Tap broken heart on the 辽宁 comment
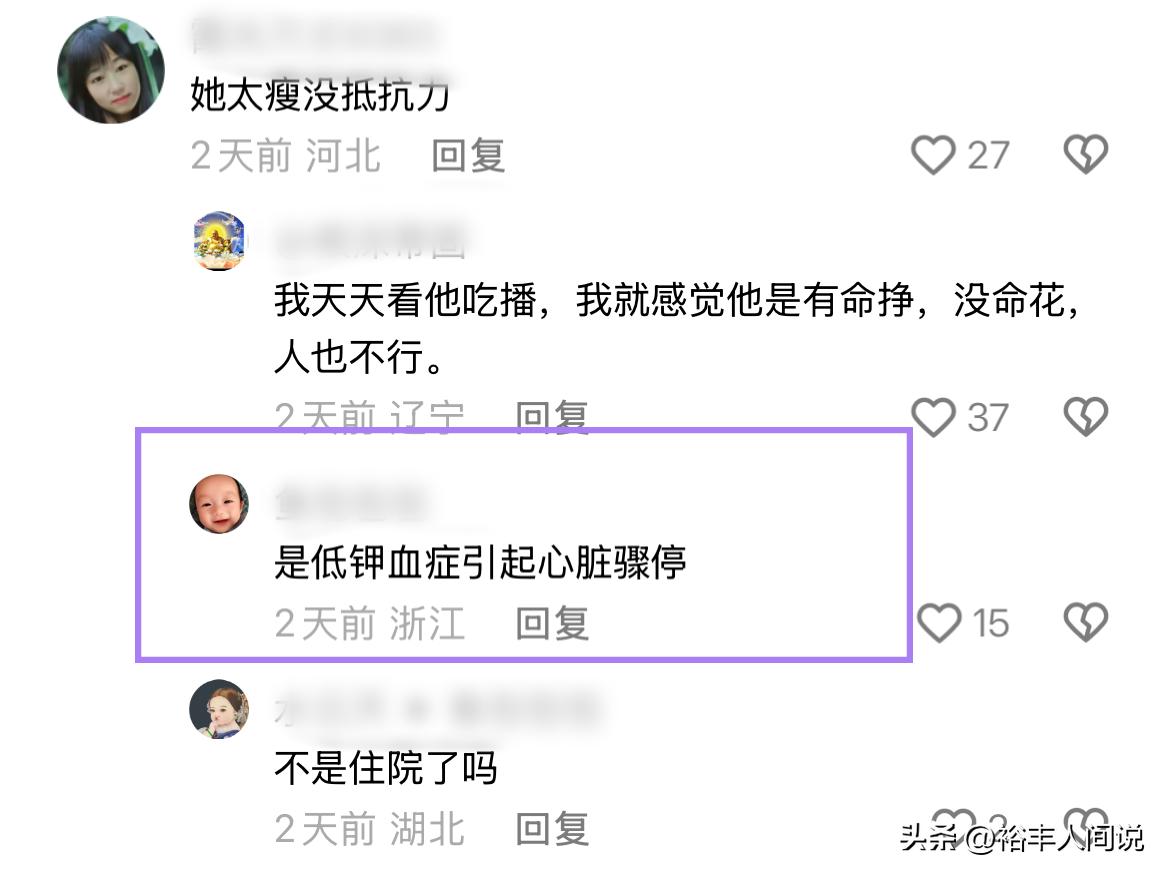The width and height of the screenshot is (1170, 878). (1085, 416)
